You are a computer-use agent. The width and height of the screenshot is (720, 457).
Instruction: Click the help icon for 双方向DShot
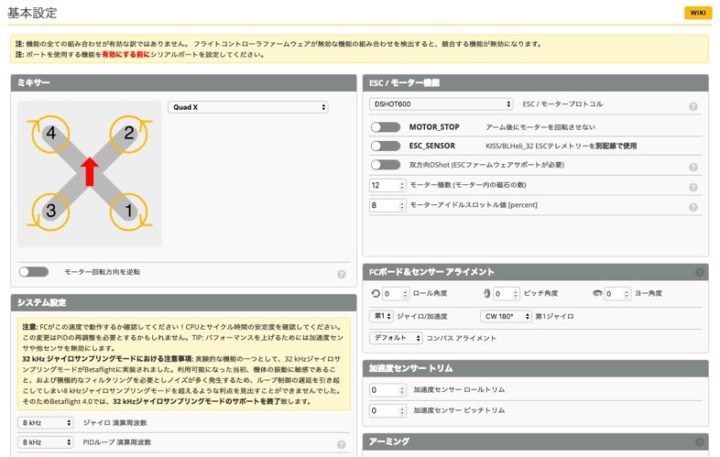pos(693,166)
